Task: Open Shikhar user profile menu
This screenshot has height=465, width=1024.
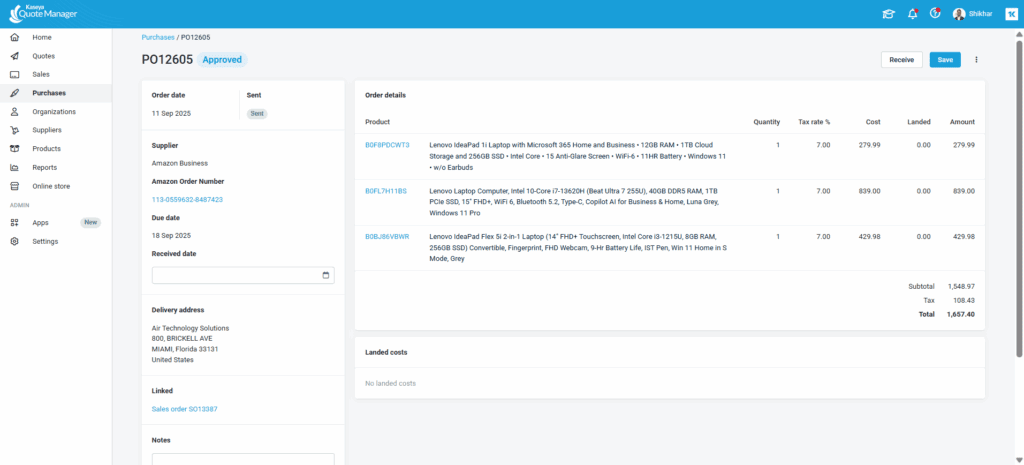Action: click(x=973, y=14)
